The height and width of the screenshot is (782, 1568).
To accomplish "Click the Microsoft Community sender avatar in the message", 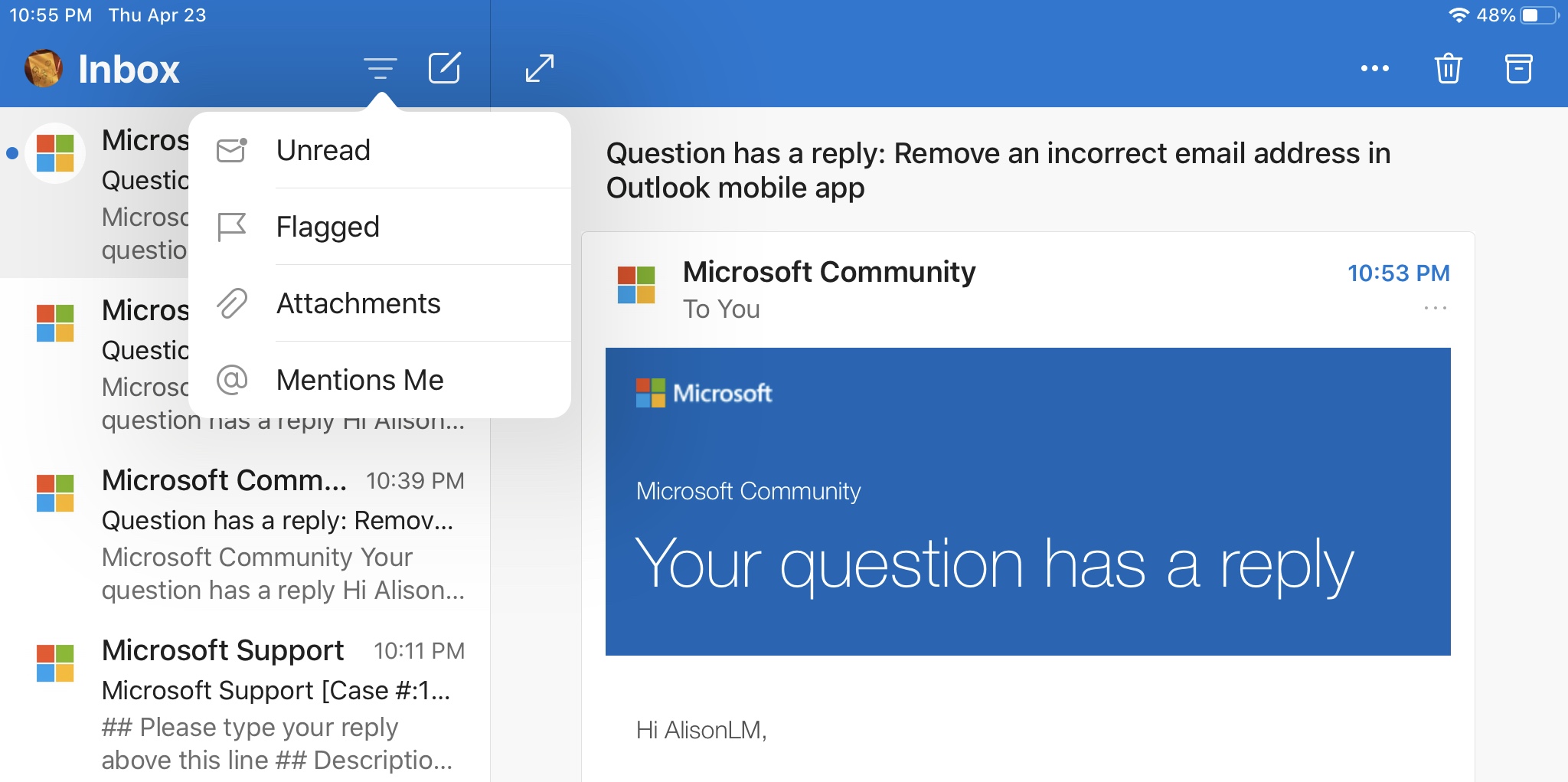I will (636, 285).
